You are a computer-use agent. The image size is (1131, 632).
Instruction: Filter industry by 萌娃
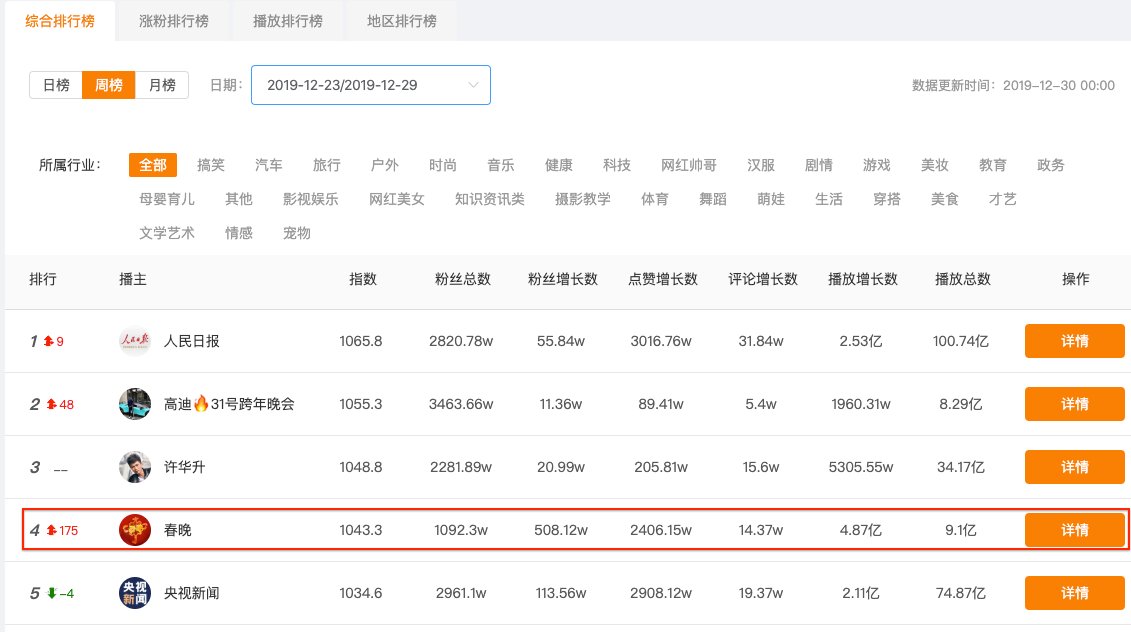(x=771, y=199)
